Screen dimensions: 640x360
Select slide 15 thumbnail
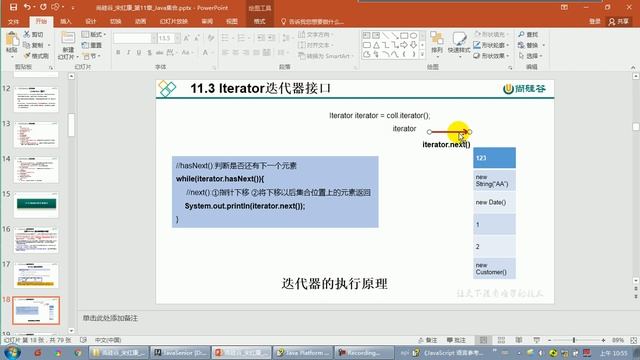36,205
